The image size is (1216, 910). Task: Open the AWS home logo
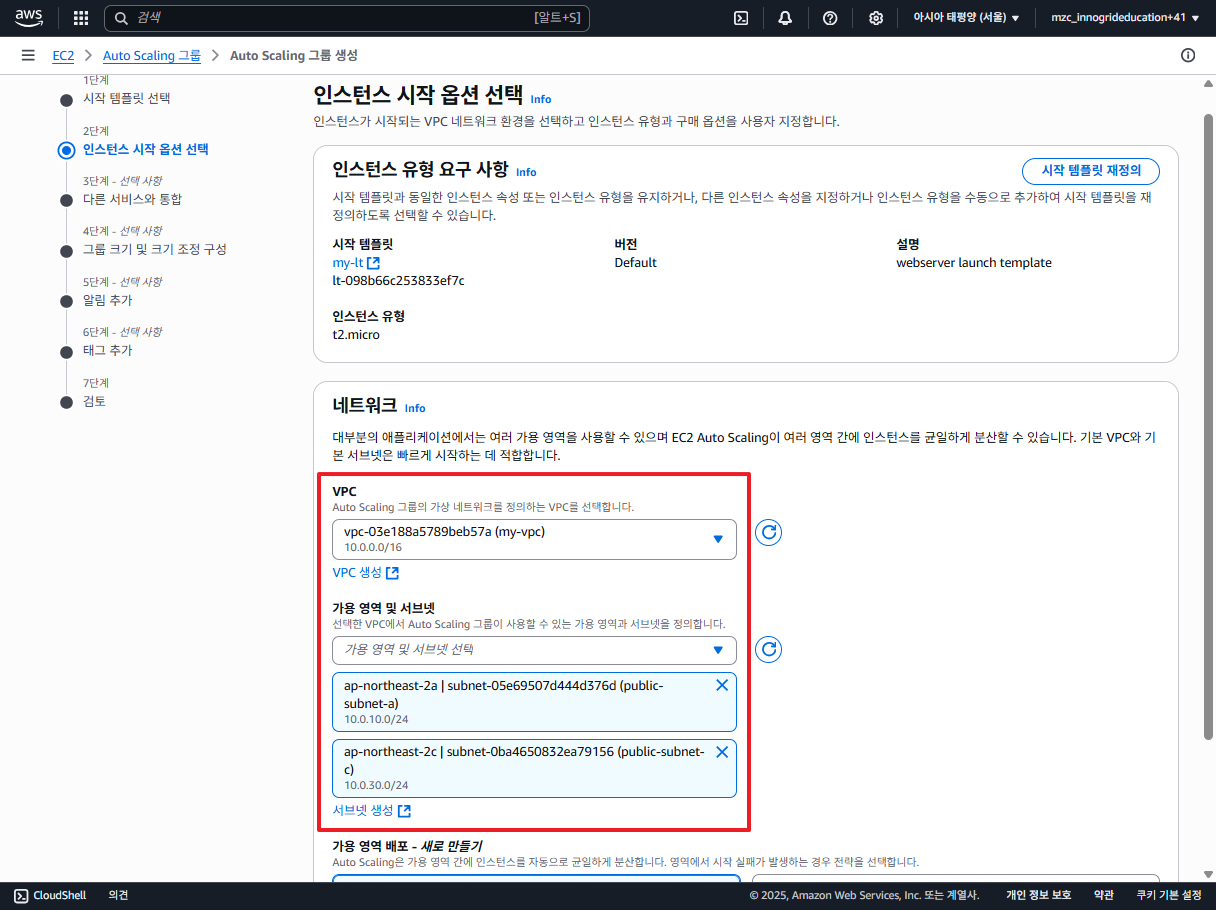29,18
